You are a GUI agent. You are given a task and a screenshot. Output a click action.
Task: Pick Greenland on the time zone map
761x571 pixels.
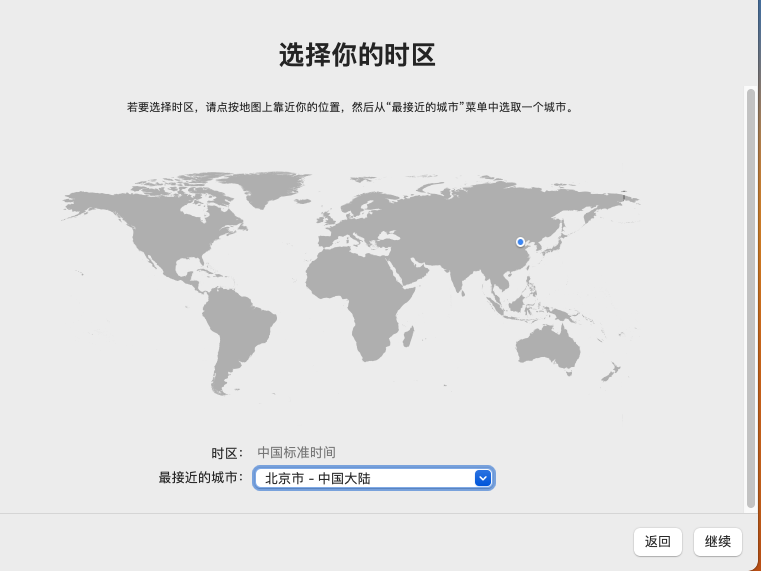(265, 187)
